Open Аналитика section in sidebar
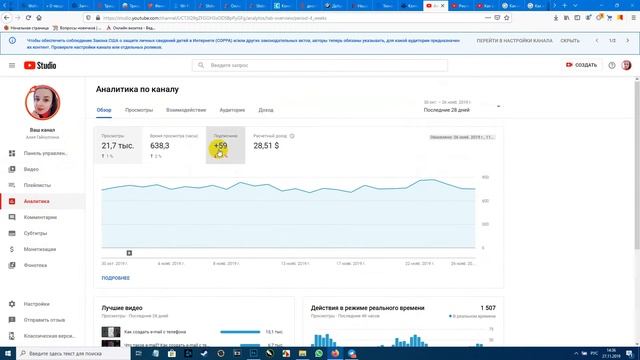The image size is (640, 360). (42, 201)
